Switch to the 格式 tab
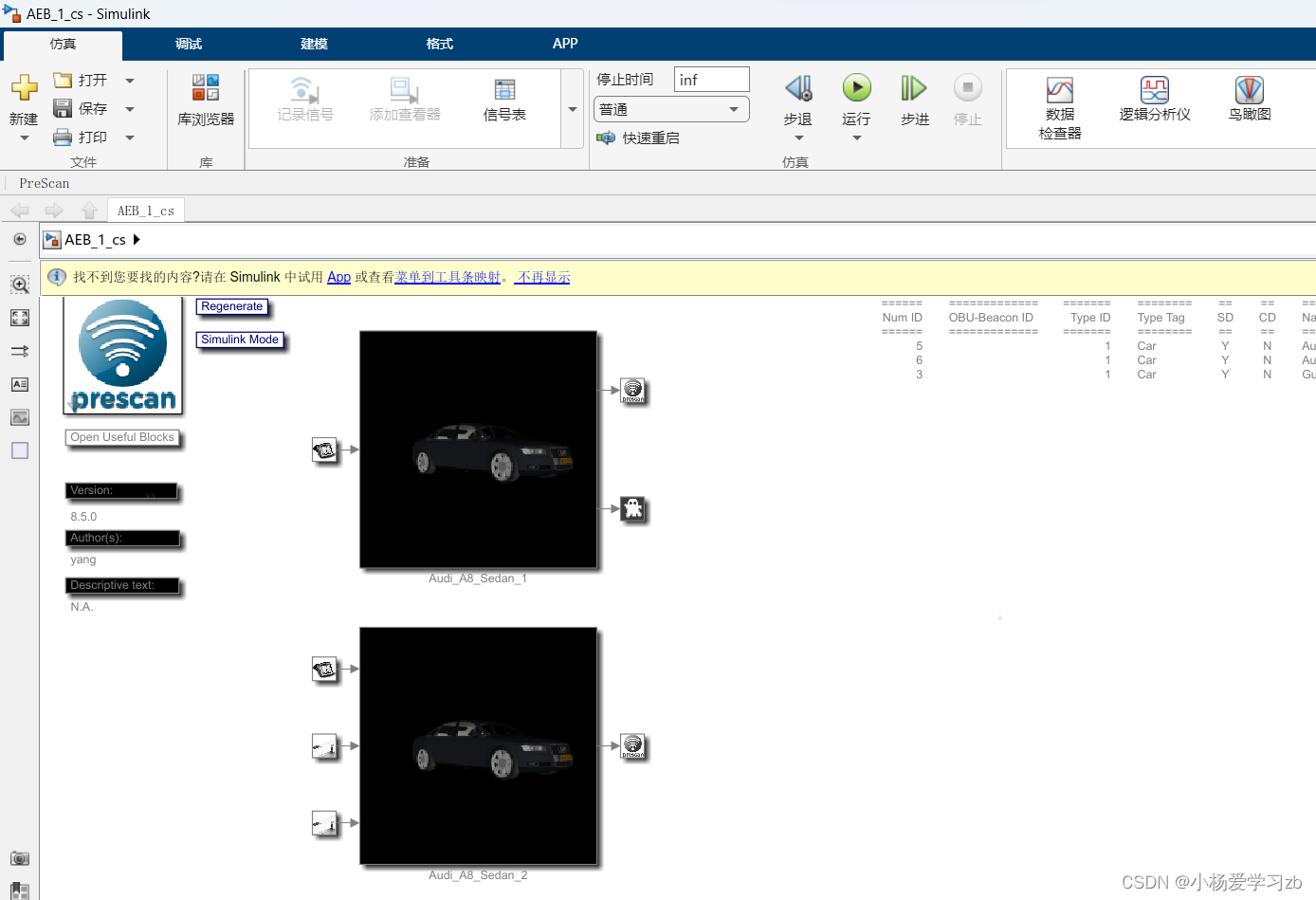This screenshot has width=1316, height=900. pyautogui.click(x=440, y=45)
